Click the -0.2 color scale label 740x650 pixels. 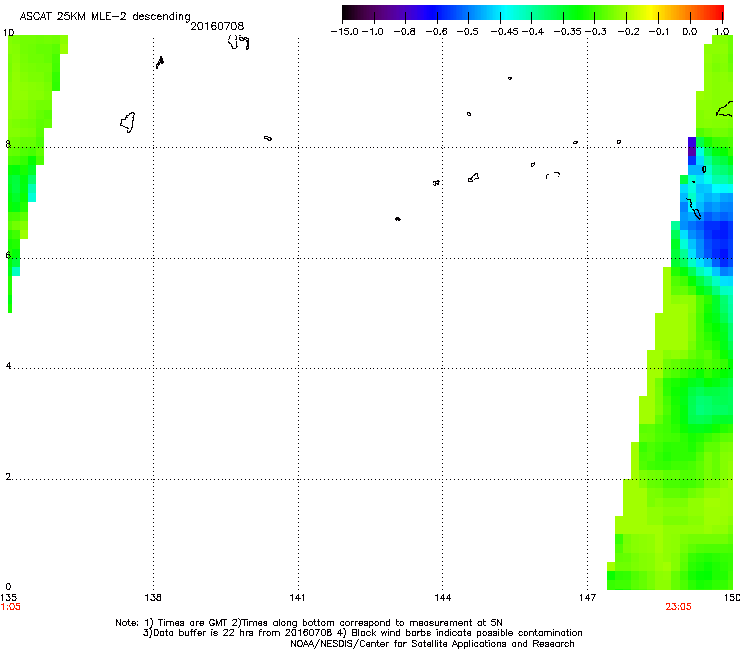629,32
